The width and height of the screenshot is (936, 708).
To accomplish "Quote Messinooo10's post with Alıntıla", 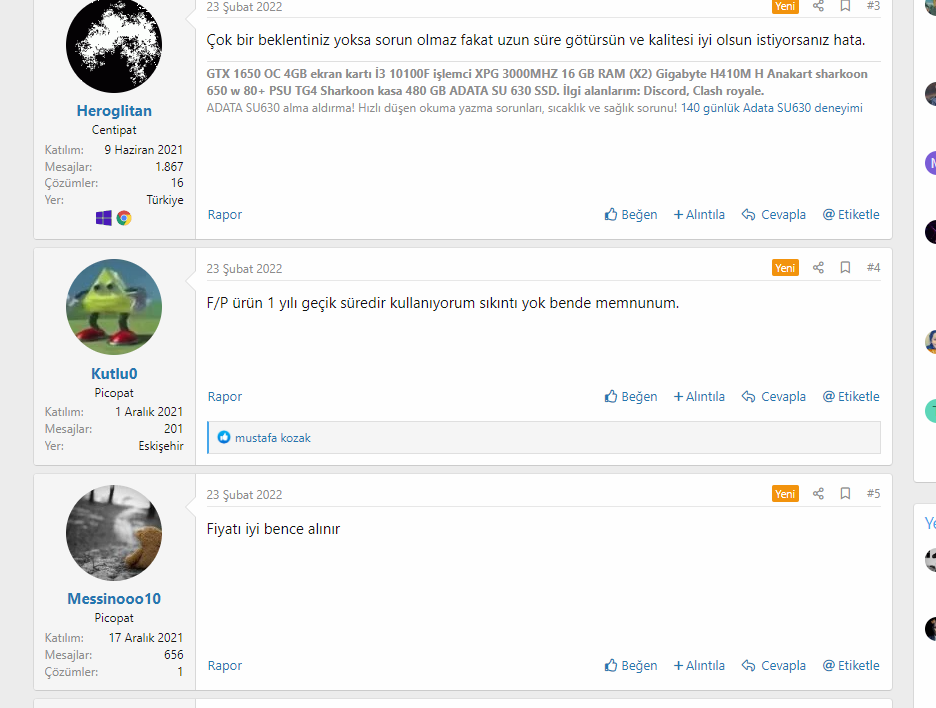I will click(699, 666).
